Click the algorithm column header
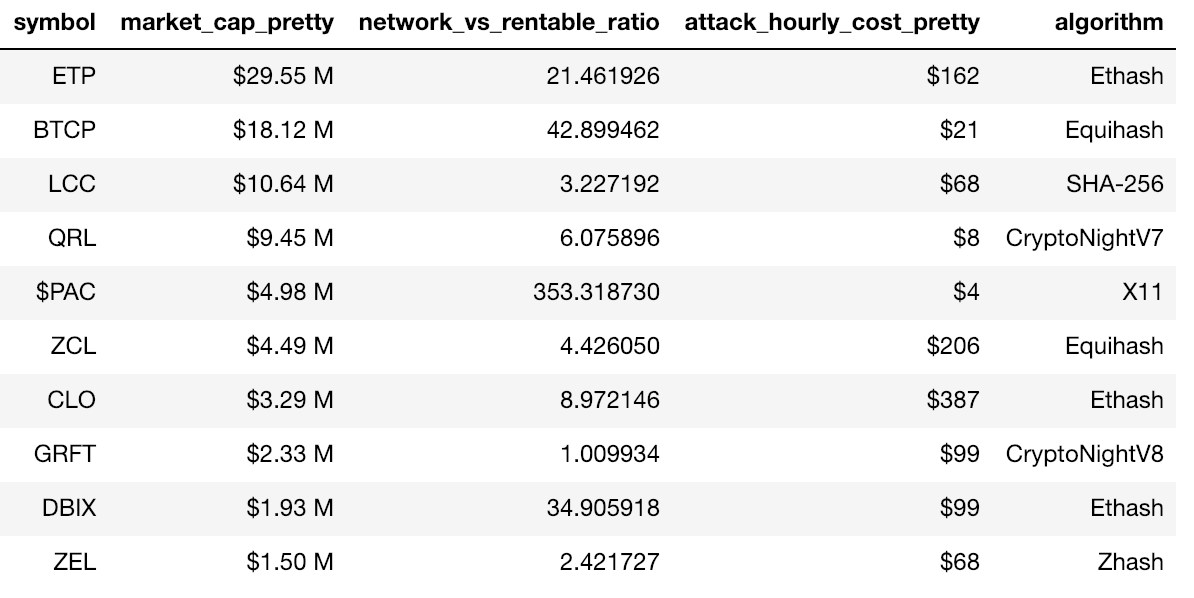This screenshot has height=598, width=1194. tap(1109, 23)
